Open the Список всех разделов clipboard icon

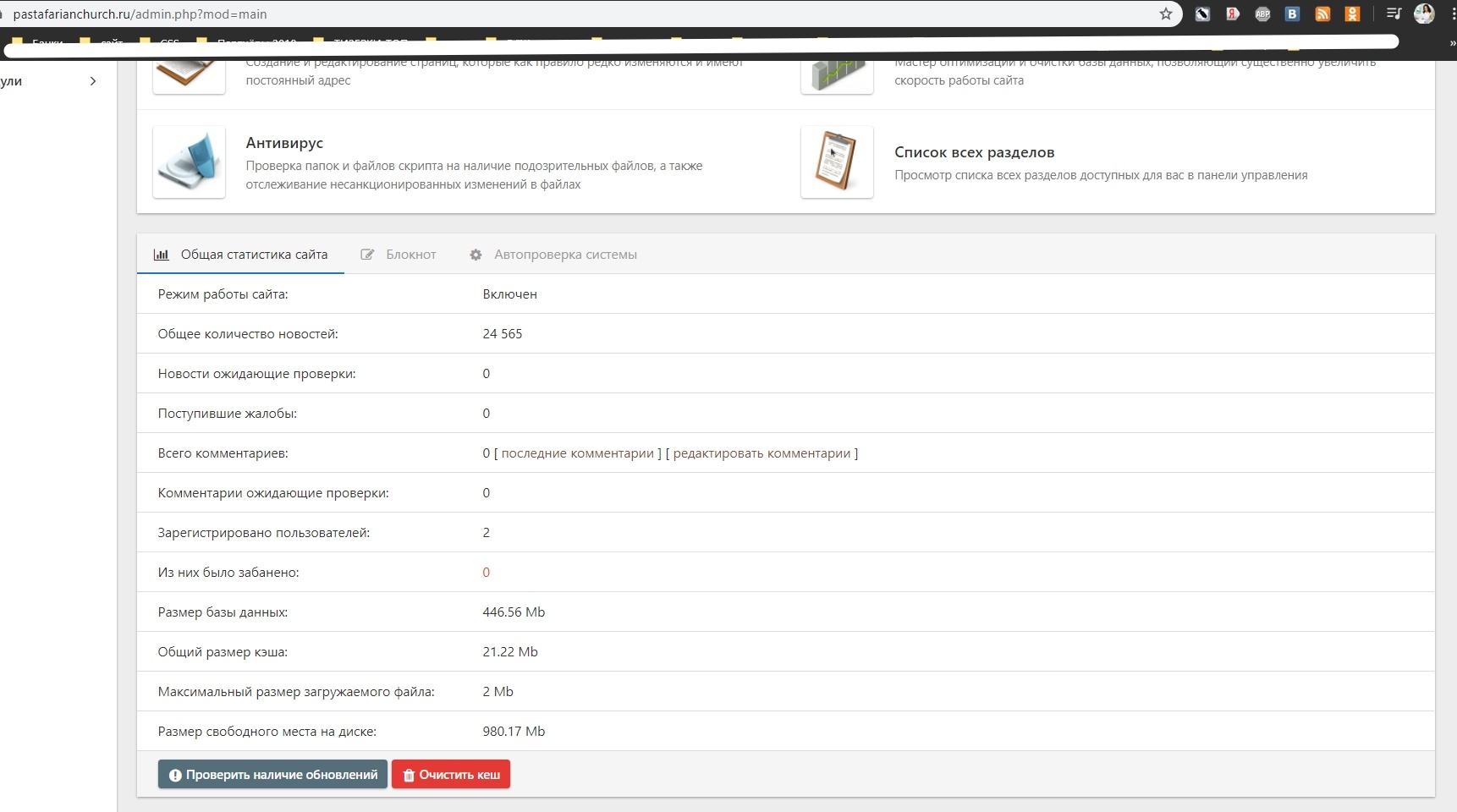[x=837, y=162]
